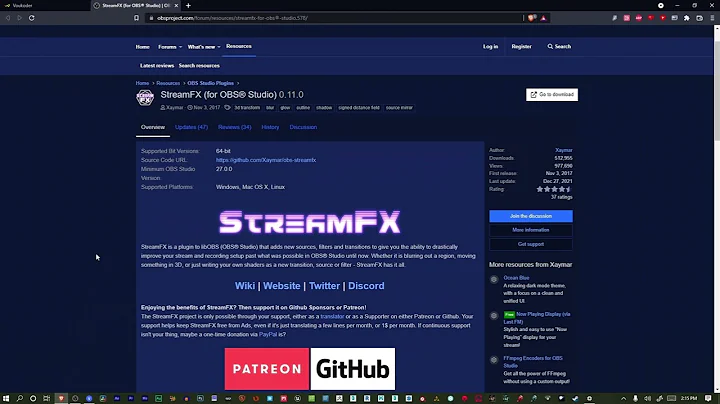Open the Brave shields lion icon

pyautogui.click(x=532, y=18)
